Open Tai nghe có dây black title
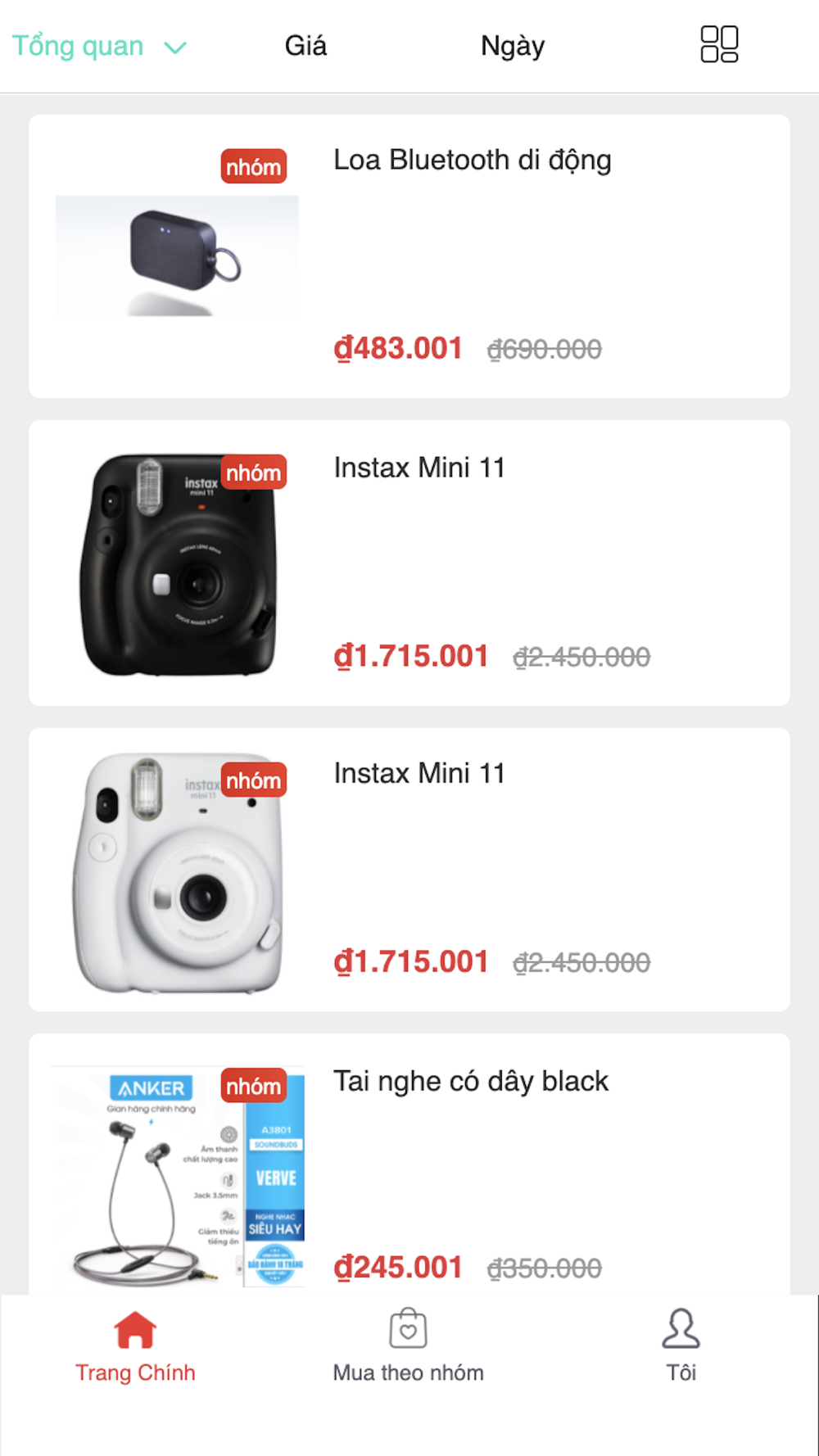Viewport: 819px width, 1456px height. click(471, 1082)
